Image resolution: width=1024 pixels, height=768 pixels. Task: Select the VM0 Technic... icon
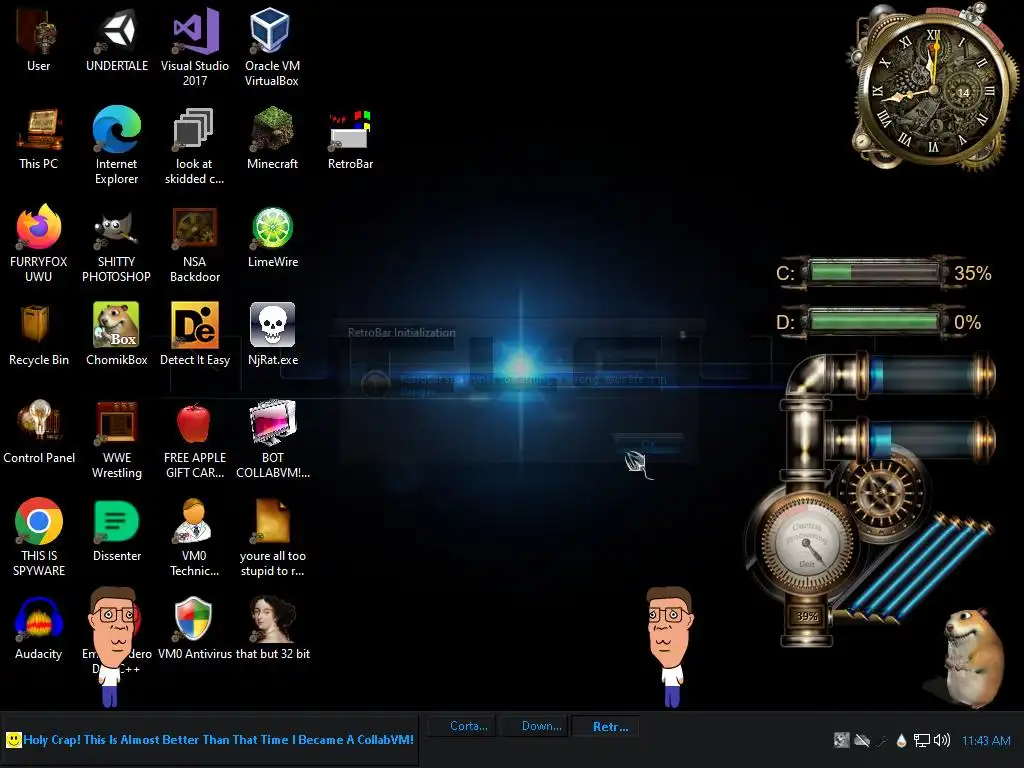coord(195,537)
